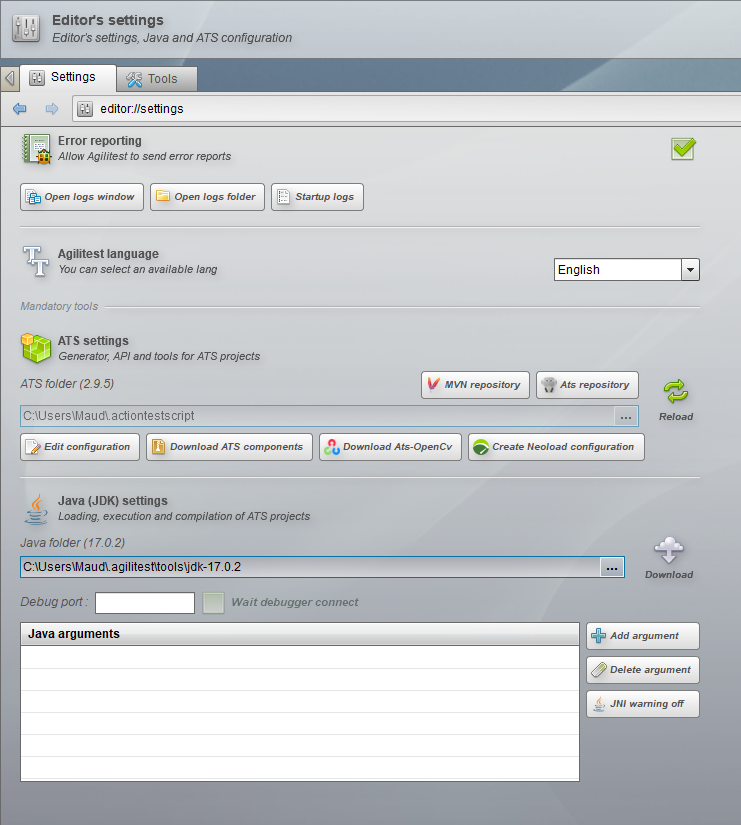The width and height of the screenshot is (741, 825).
Task: Click the 'Mandatory tools' section label
Action: coord(59,306)
